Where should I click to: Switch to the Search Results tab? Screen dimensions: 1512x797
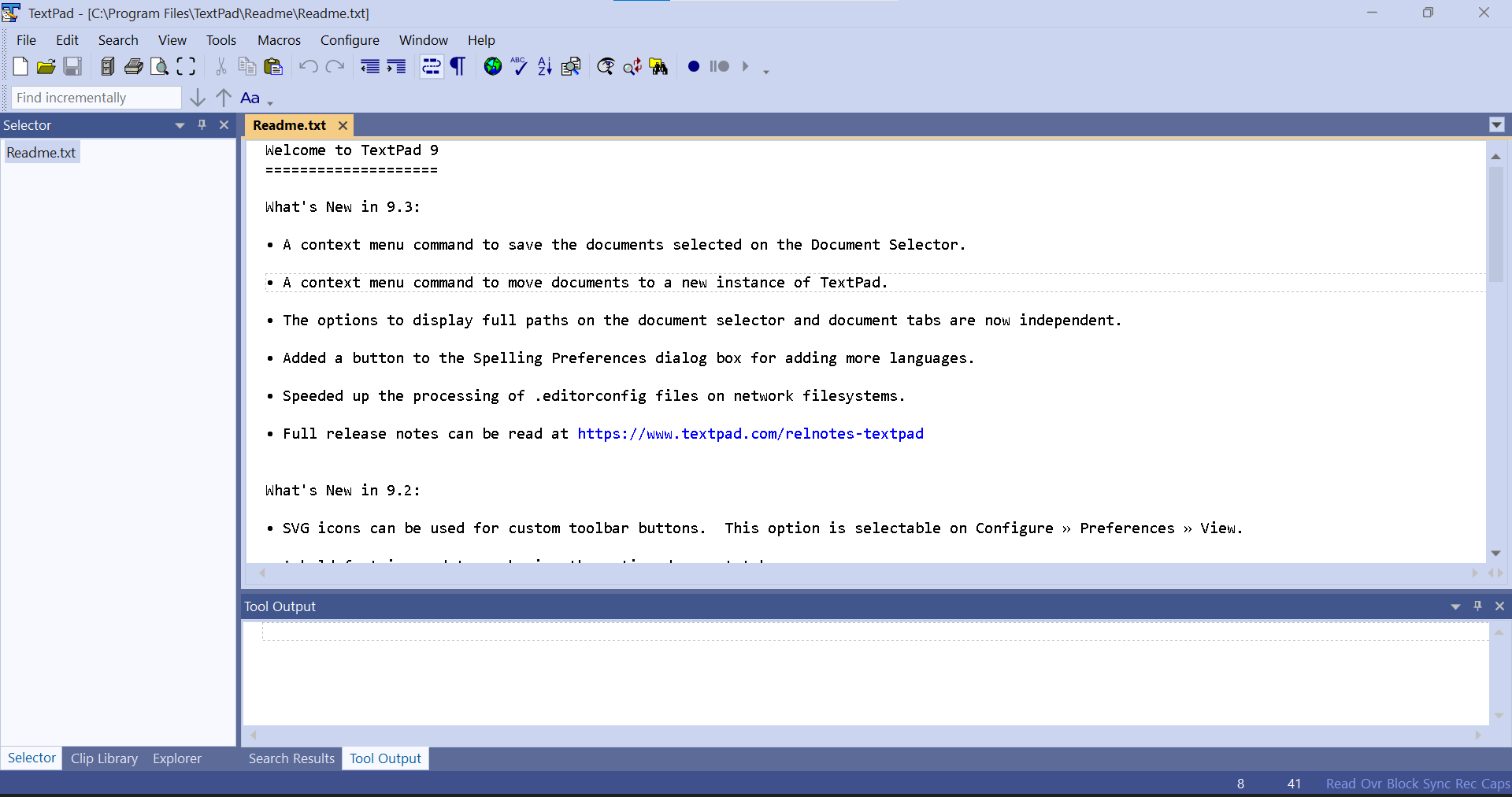click(x=291, y=758)
